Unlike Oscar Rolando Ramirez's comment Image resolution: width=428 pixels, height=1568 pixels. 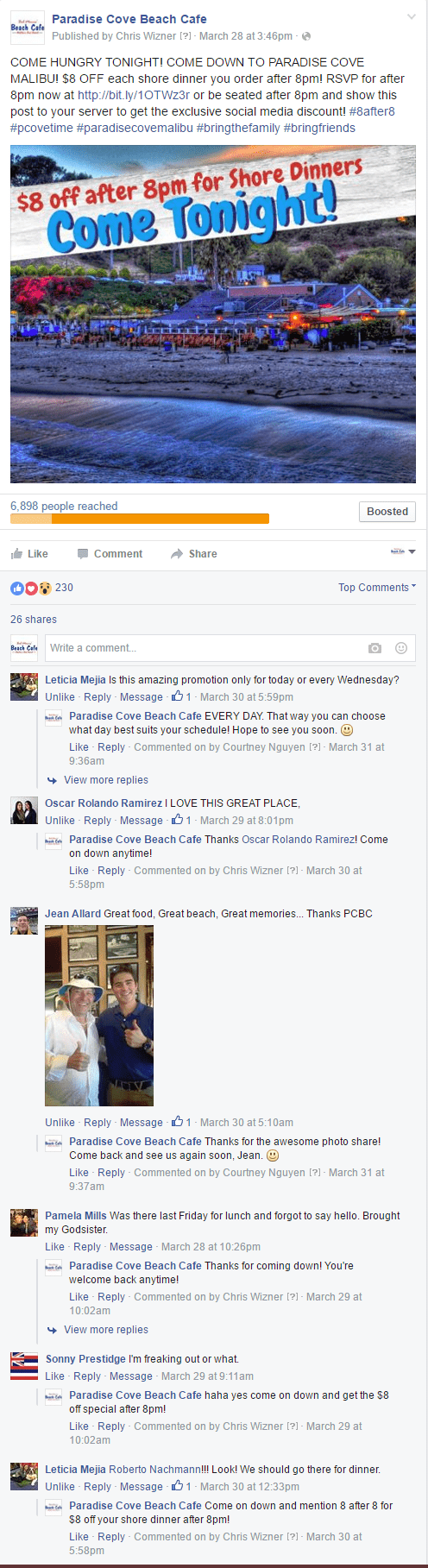coord(60,821)
